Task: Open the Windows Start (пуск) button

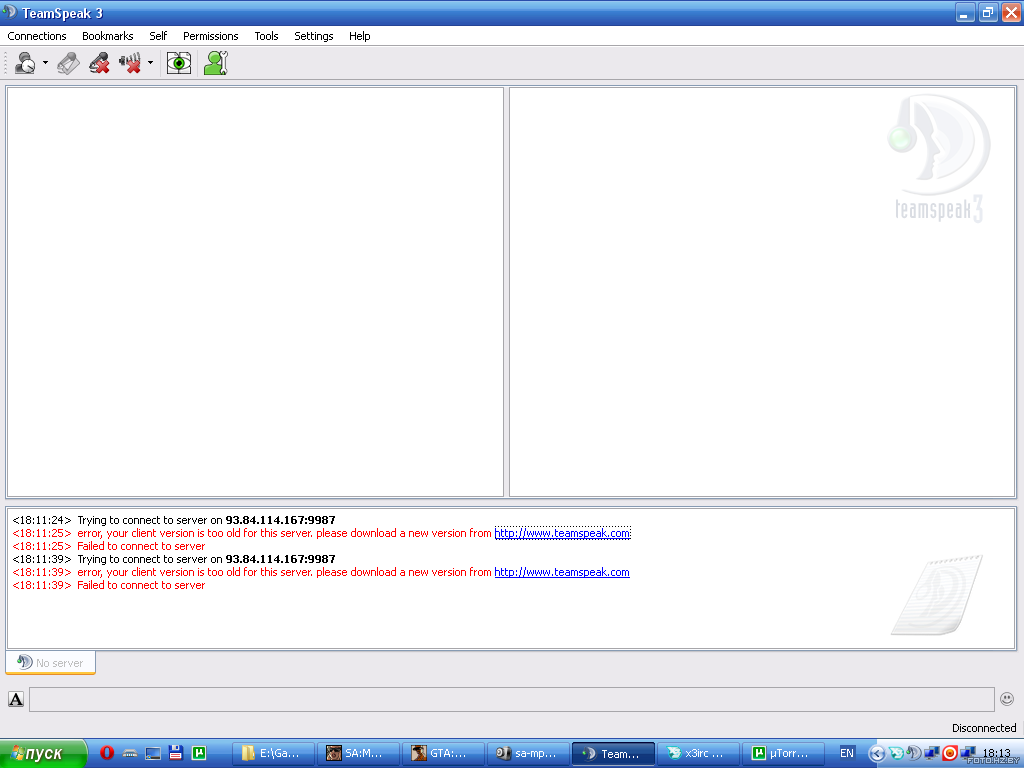Action: (x=43, y=754)
